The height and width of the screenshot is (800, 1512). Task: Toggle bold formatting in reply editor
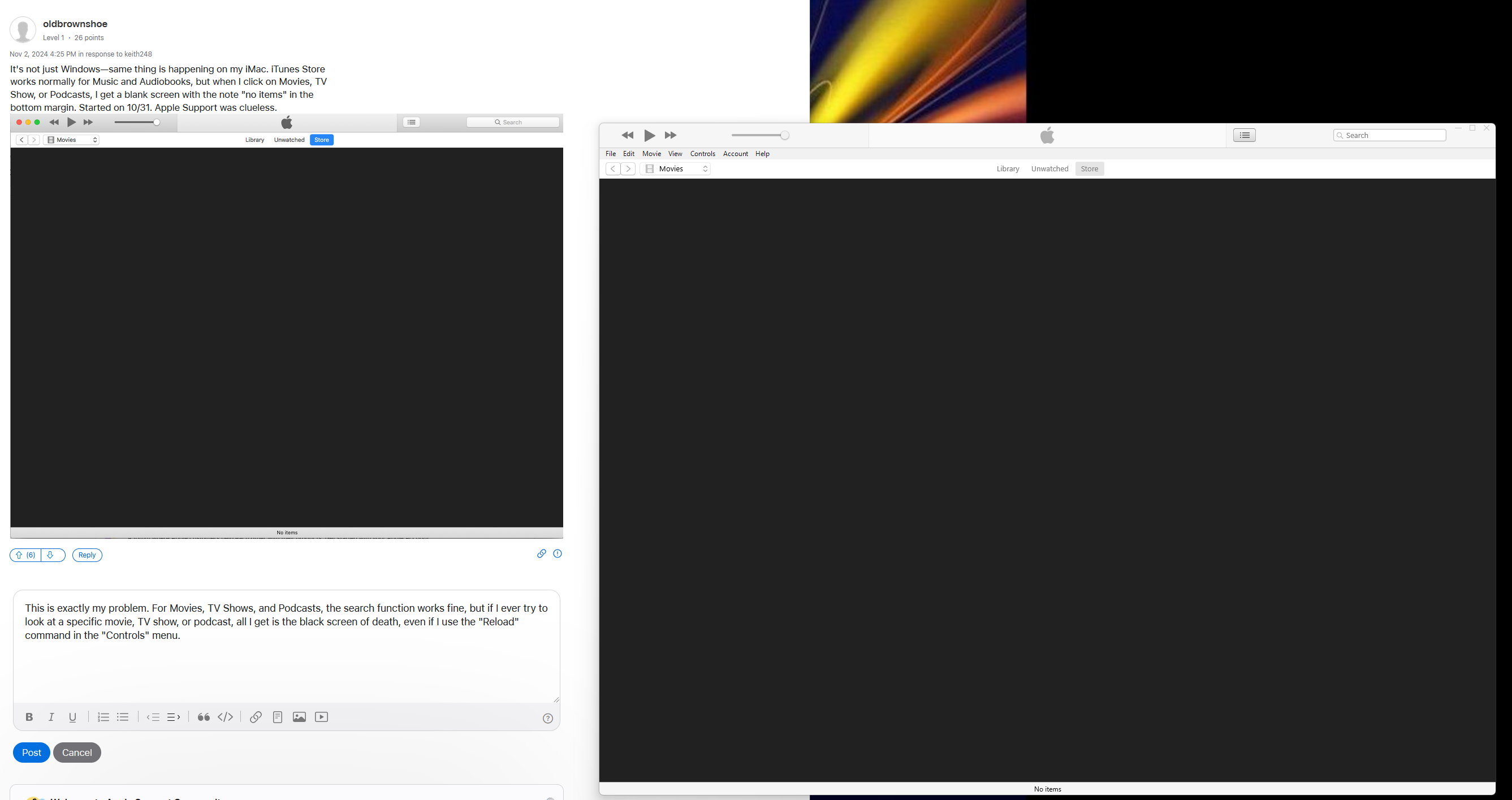click(29, 717)
